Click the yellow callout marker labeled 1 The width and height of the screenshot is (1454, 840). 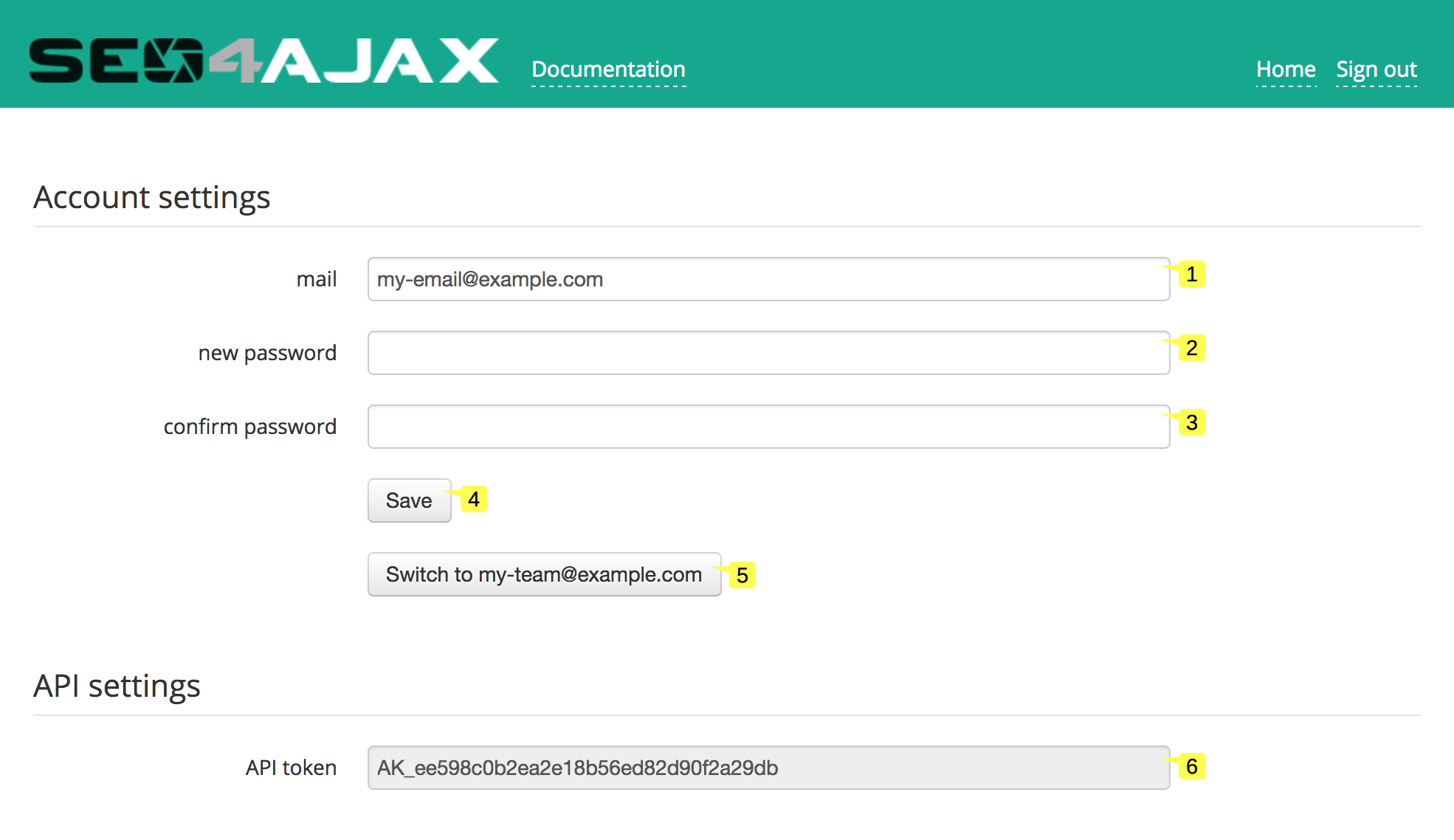(x=1192, y=275)
